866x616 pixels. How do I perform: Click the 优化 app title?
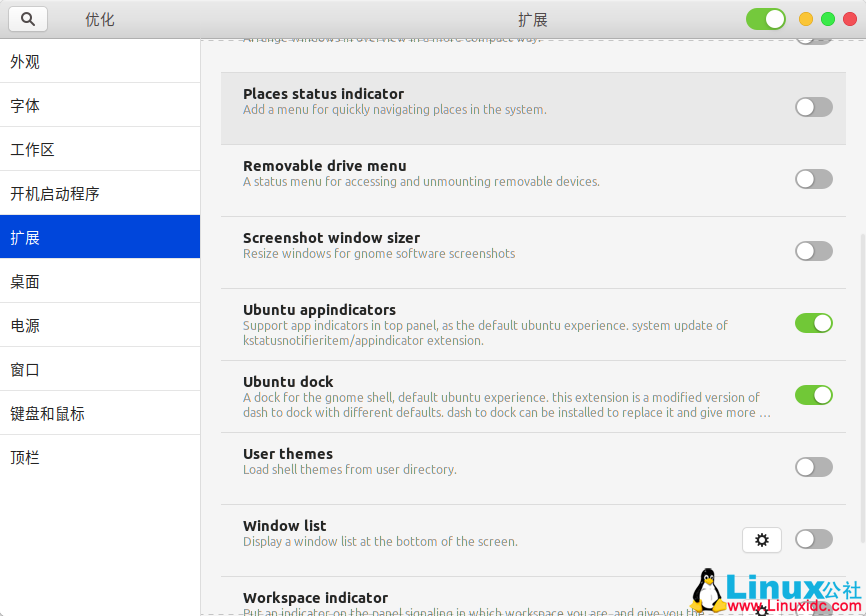click(100, 20)
